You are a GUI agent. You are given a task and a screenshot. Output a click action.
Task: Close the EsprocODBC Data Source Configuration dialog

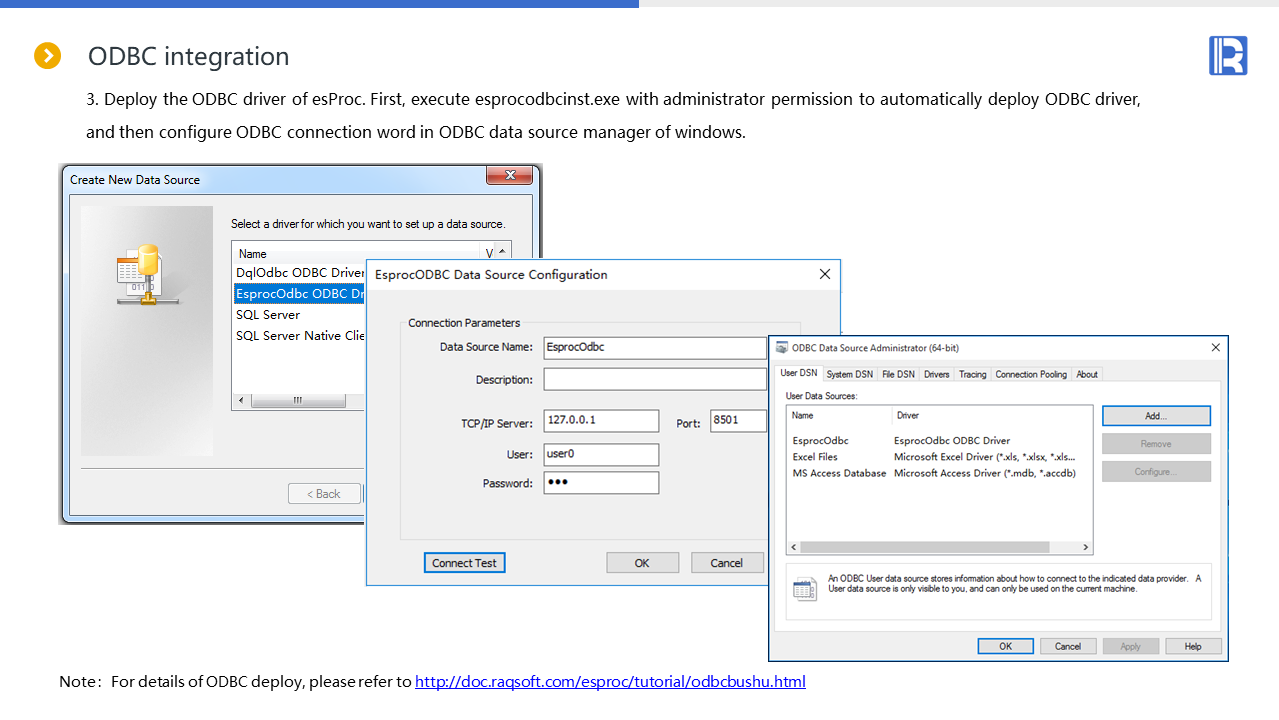click(825, 274)
